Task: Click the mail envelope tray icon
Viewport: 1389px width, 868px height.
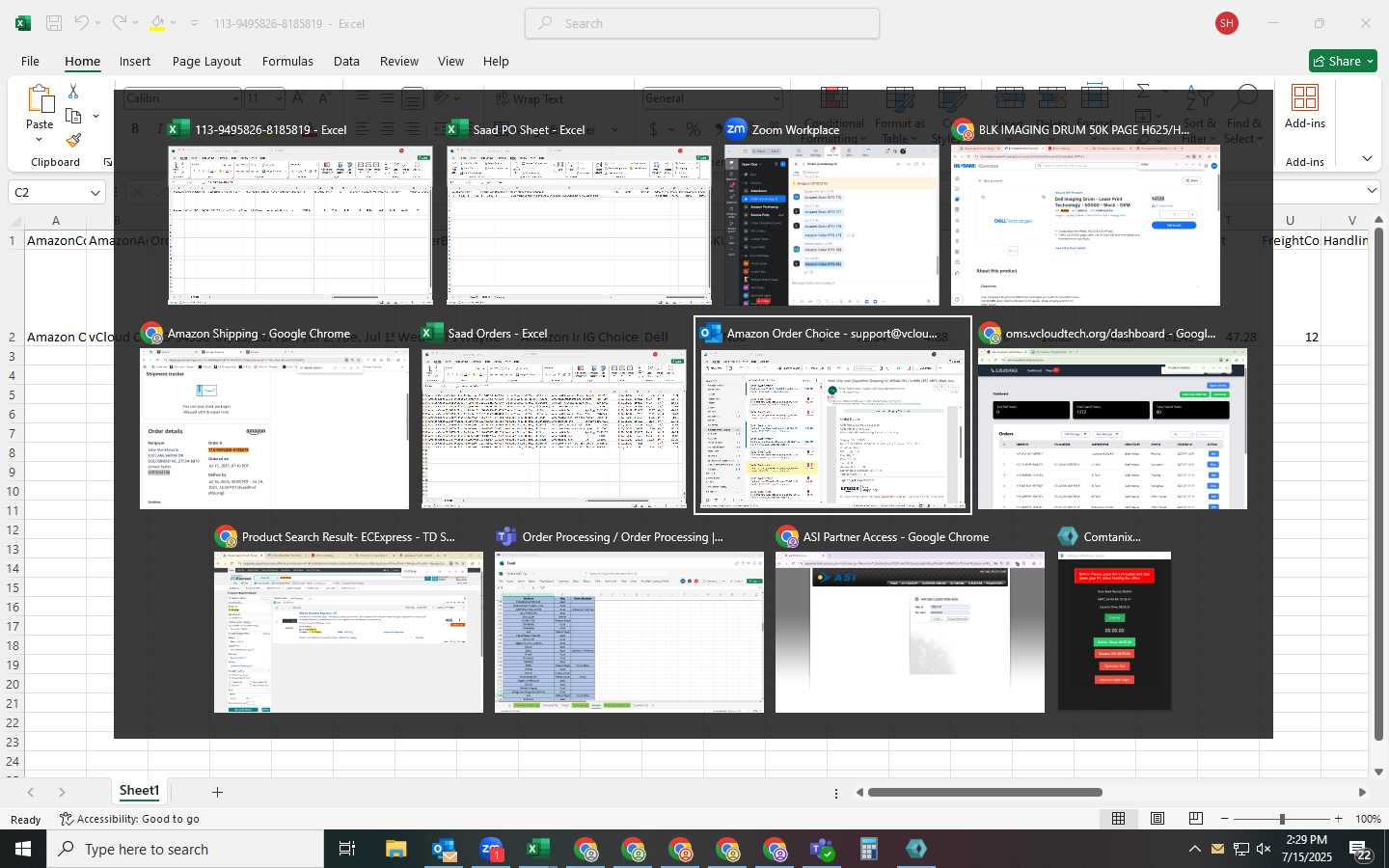Action: click(1217, 850)
